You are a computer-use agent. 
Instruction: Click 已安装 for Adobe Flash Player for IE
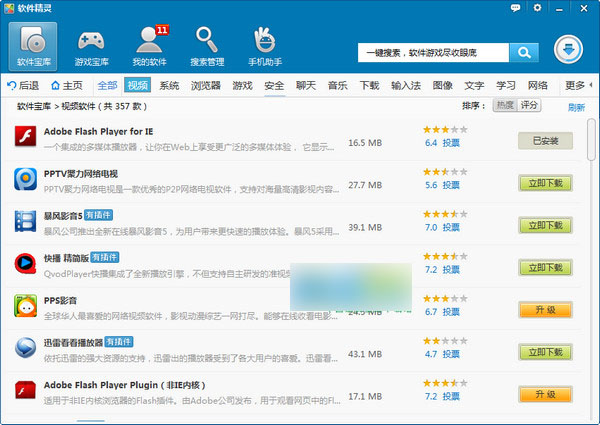pos(545,141)
